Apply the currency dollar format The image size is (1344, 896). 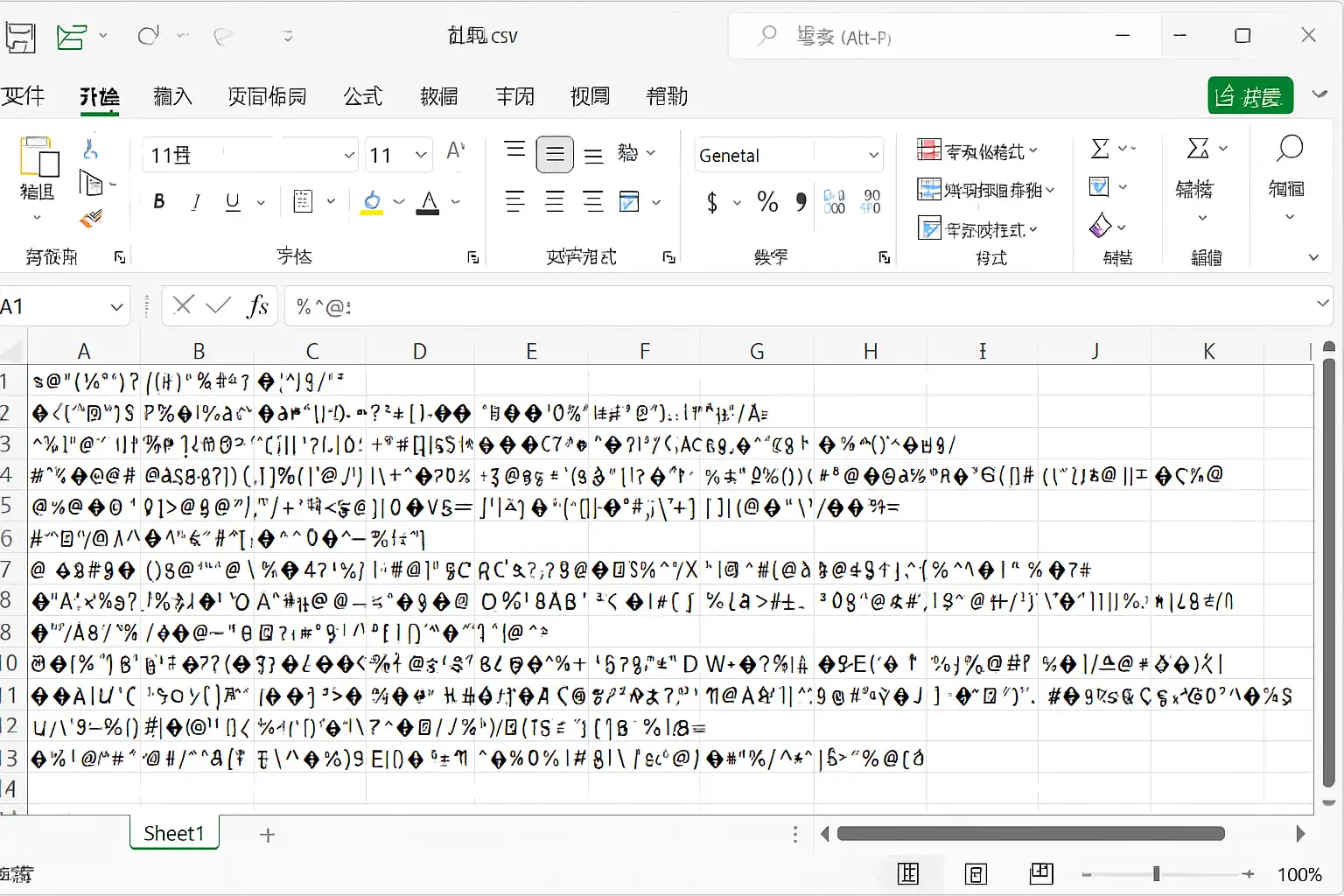click(x=712, y=203)
